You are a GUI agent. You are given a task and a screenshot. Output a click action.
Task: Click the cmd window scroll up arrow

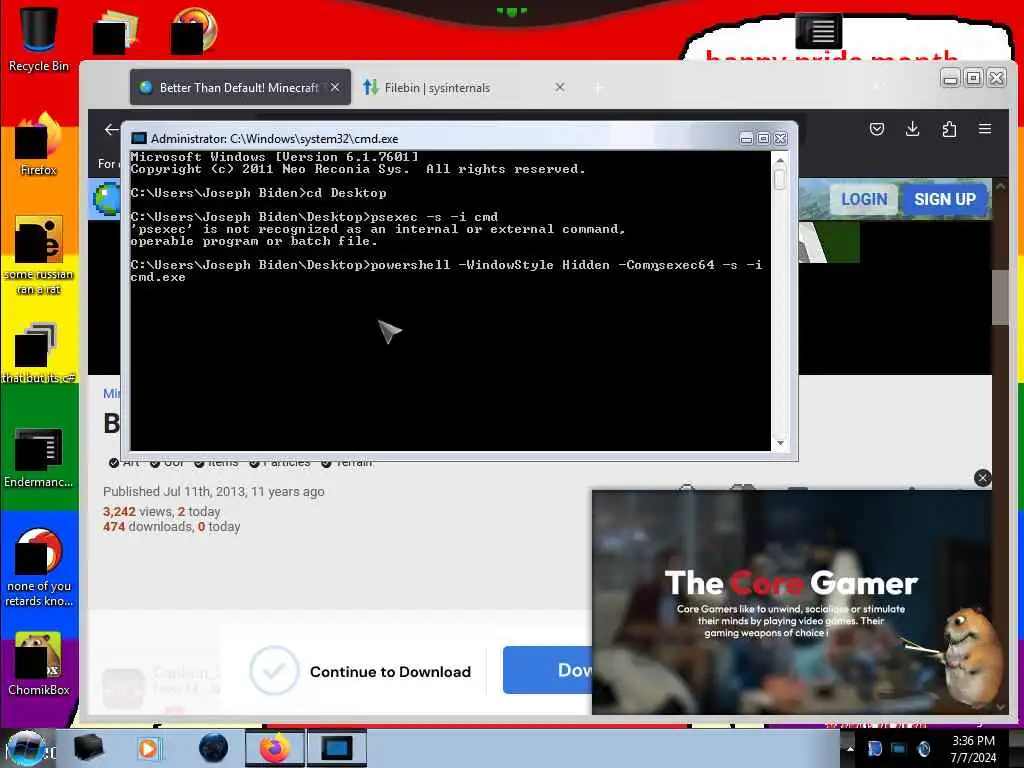[780, 159]
